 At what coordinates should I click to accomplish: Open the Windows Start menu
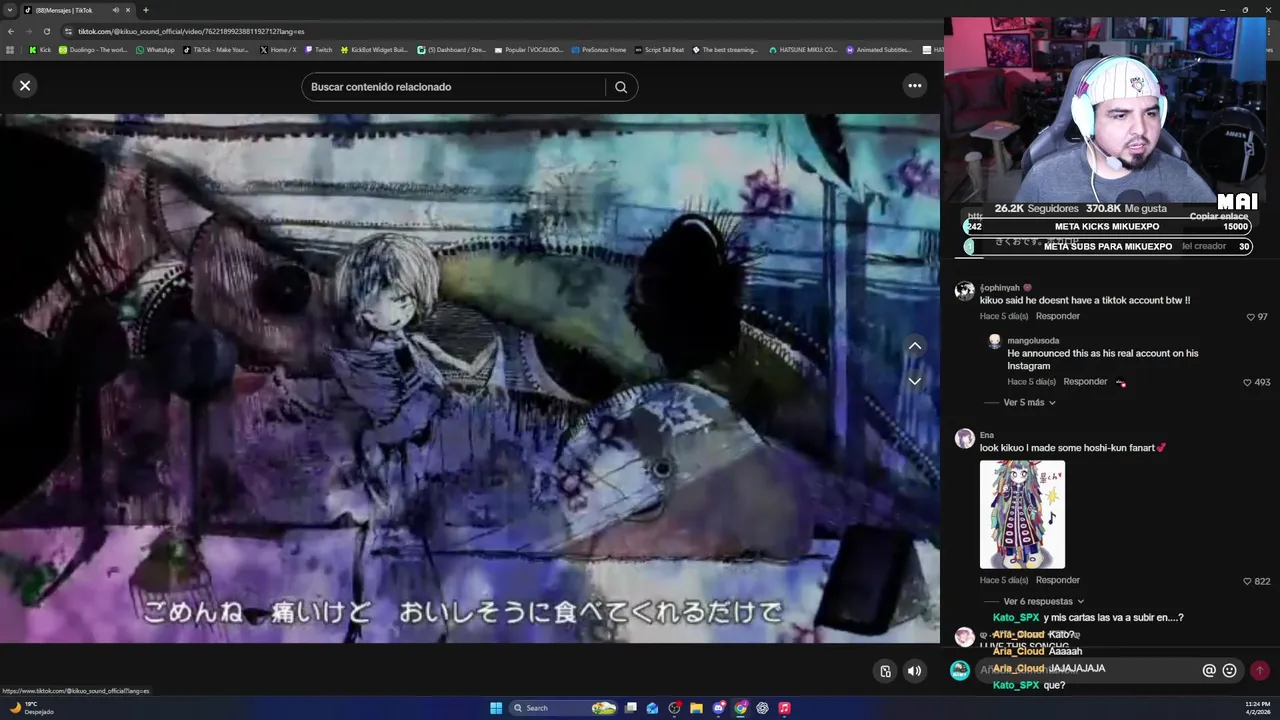click(496, 708)
